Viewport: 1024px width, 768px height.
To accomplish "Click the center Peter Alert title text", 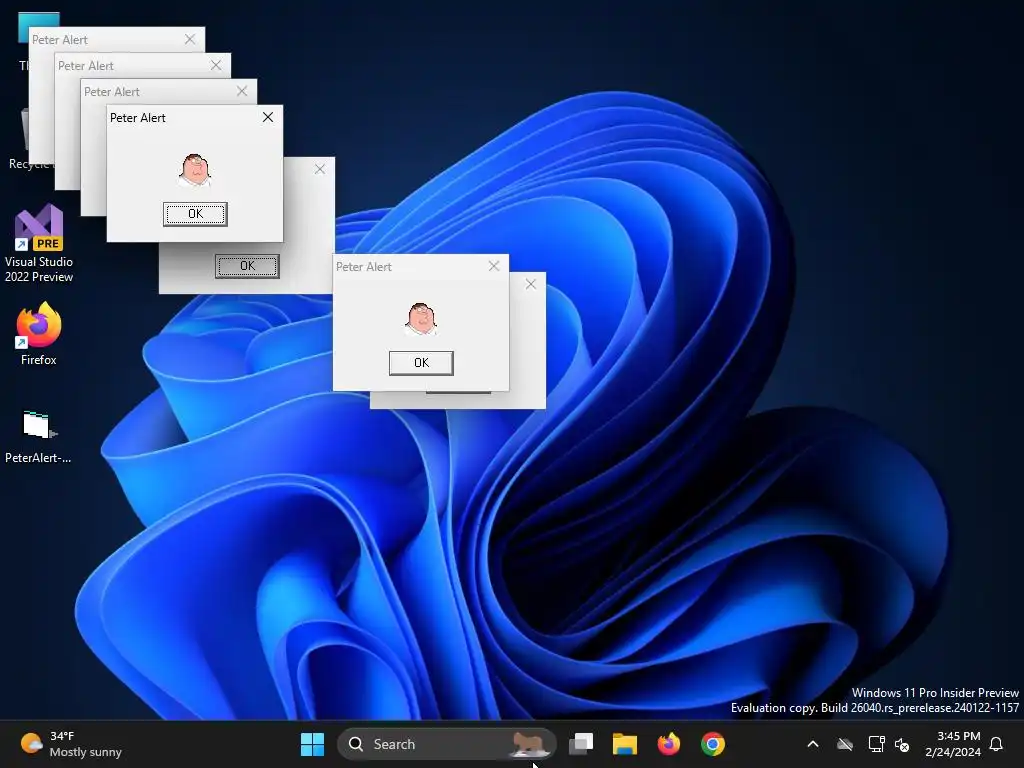I will coord(364,266).
